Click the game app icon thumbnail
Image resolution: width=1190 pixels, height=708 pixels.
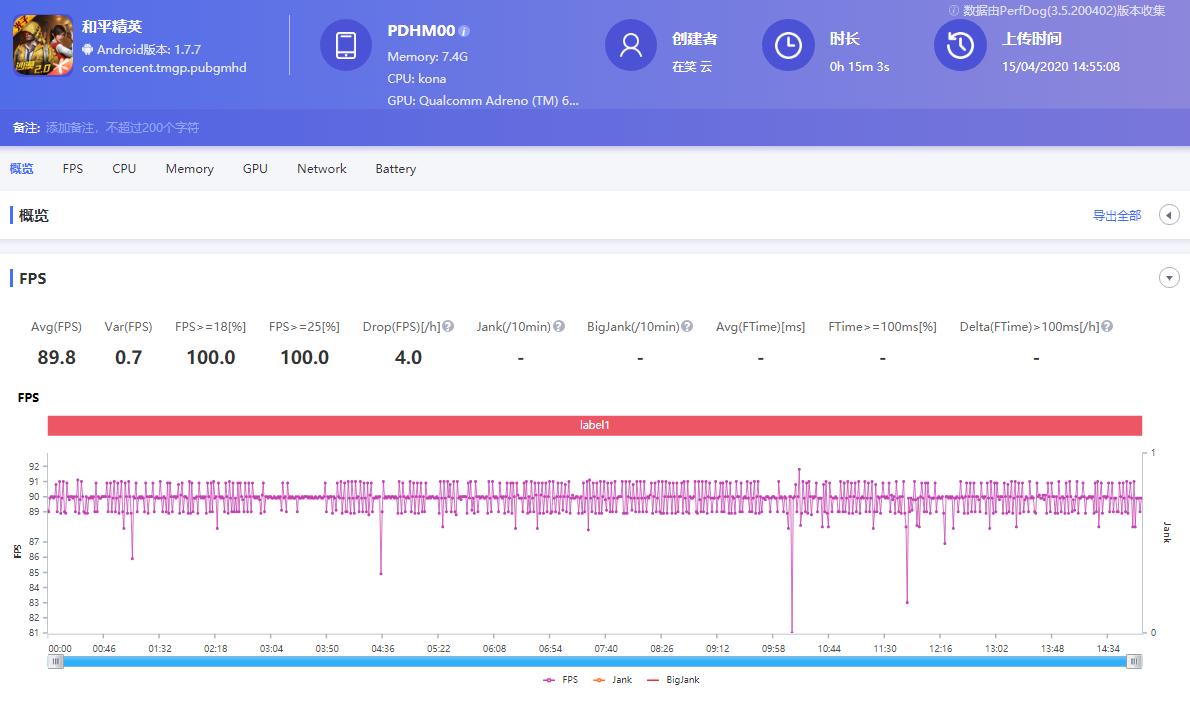click(43, 45)
